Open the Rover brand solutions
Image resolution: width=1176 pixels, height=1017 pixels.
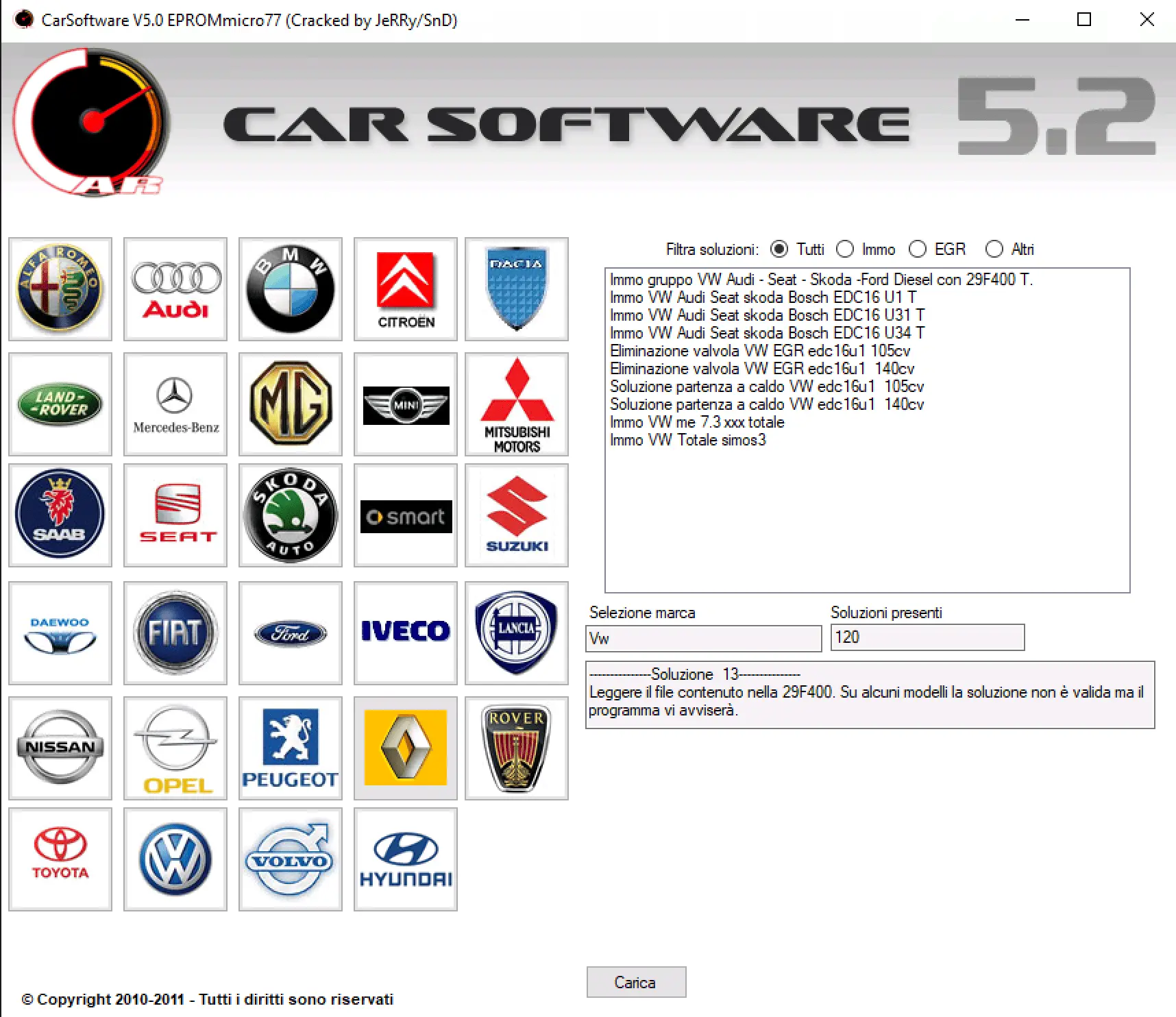point(517,748)
